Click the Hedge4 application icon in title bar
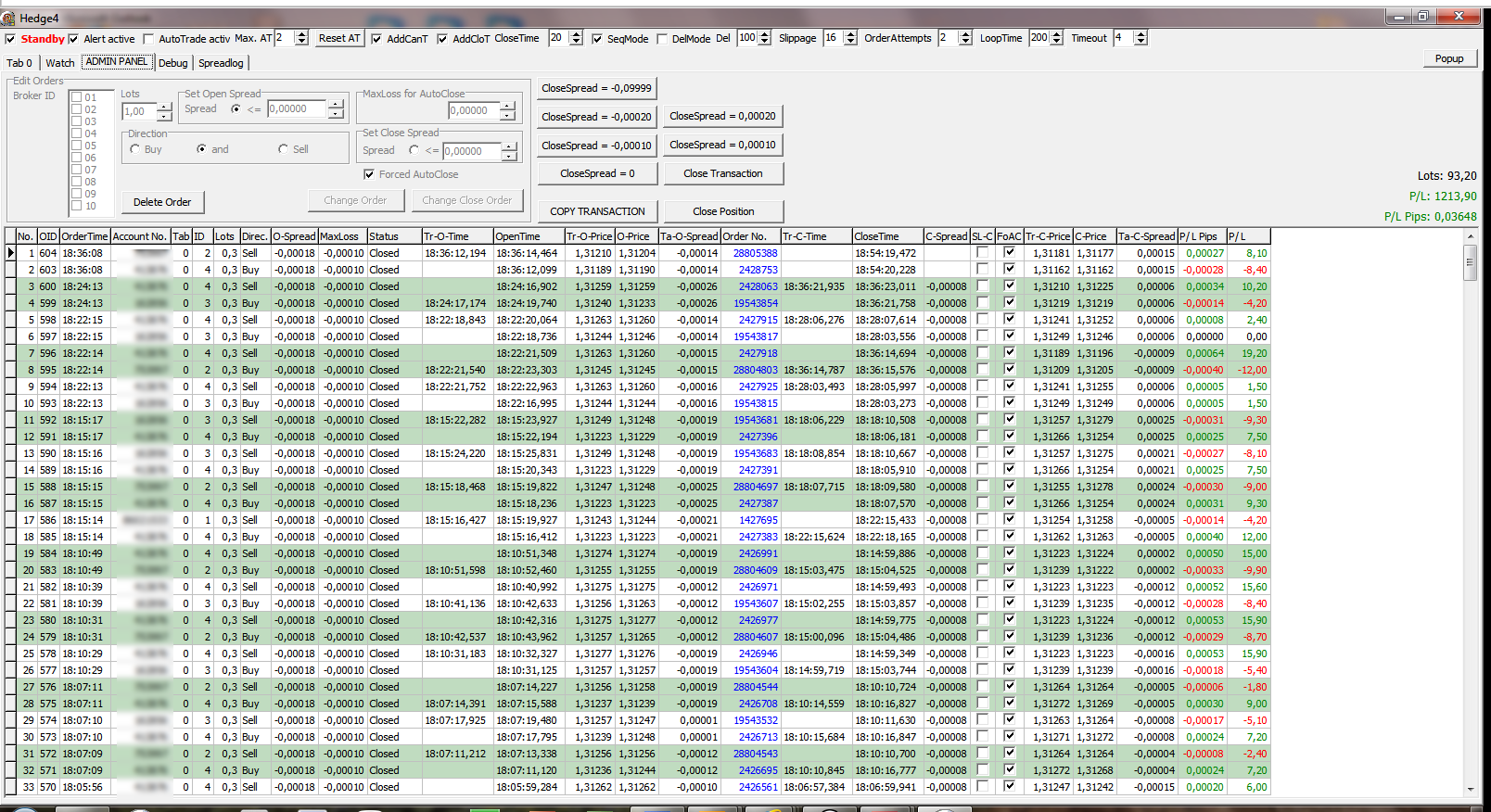This screenshot has width=1491, height=812. [8, 18]
